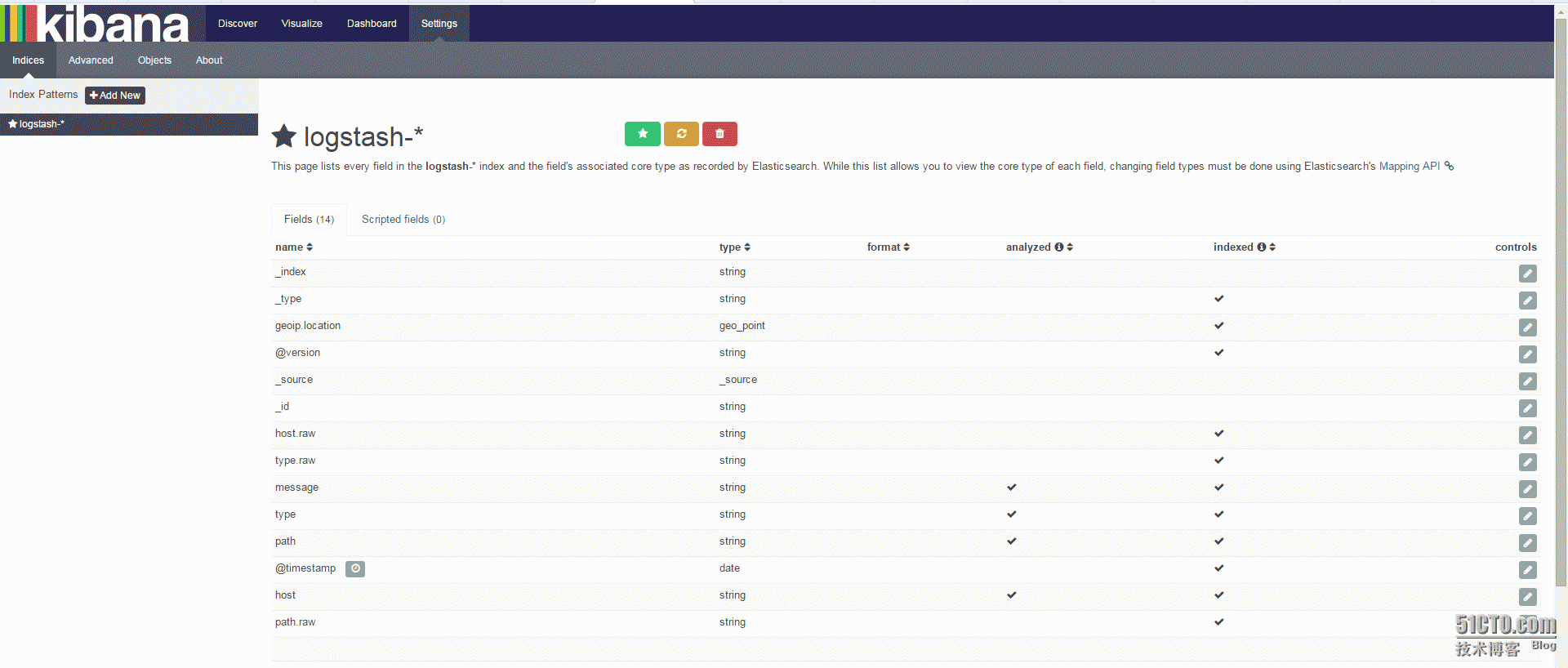Image resolution: width=1568 pixels, height=668 pixels.
Task: Select logstash-* in the index patterns list
Action: point(129,124)
